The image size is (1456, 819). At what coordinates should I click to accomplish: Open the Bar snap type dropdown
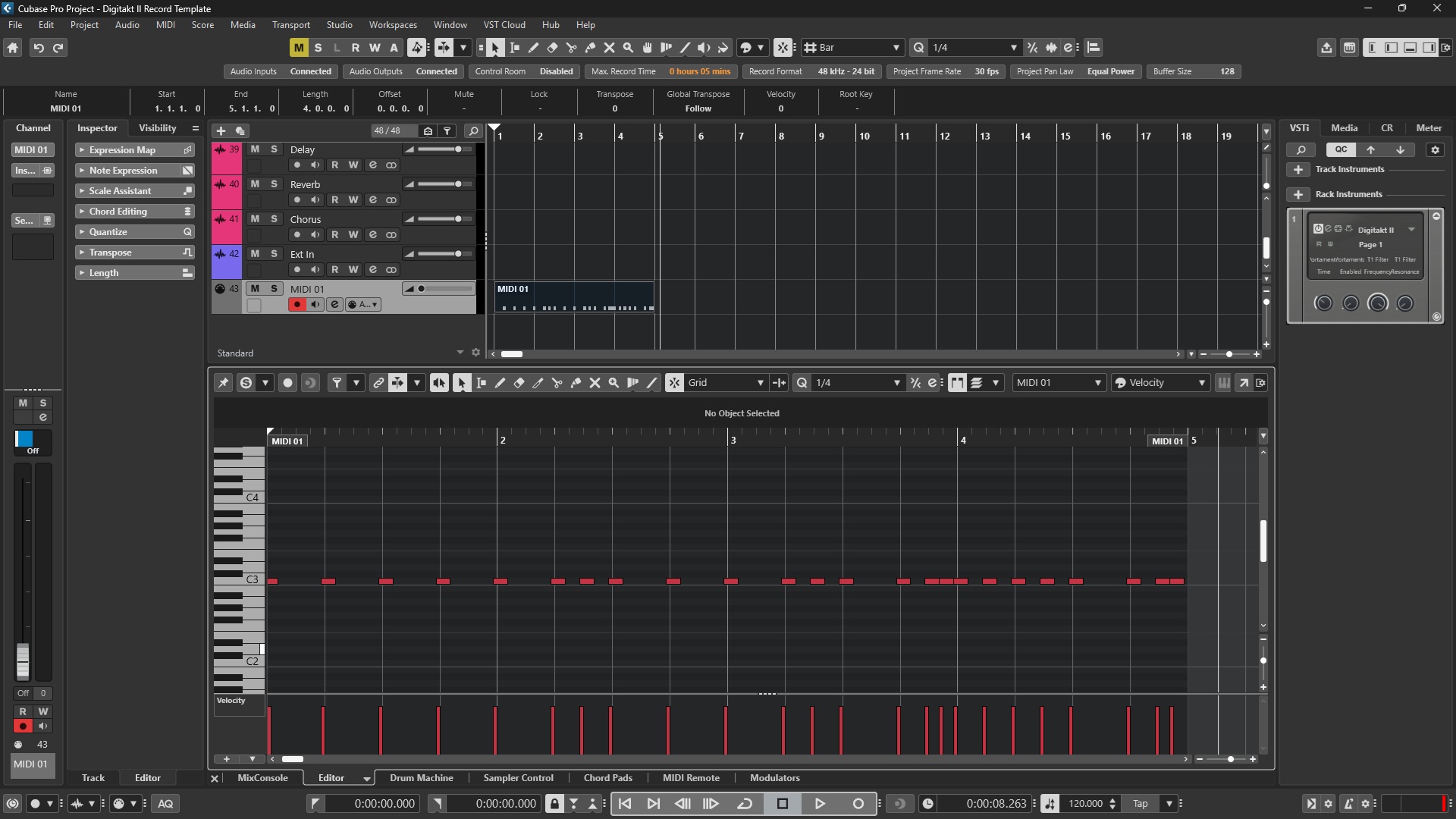[855, 48]
